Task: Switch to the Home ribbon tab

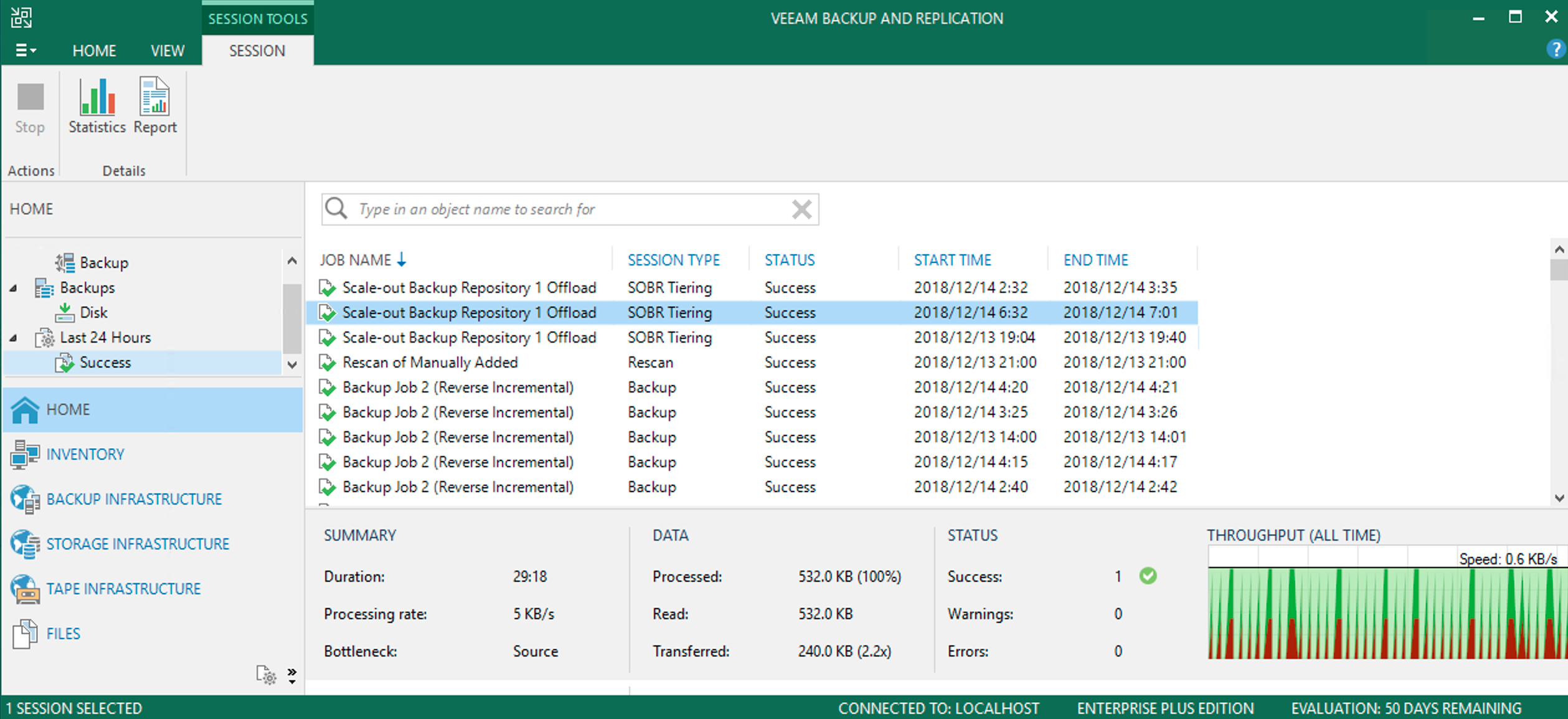Action: [x=94, y=50]
